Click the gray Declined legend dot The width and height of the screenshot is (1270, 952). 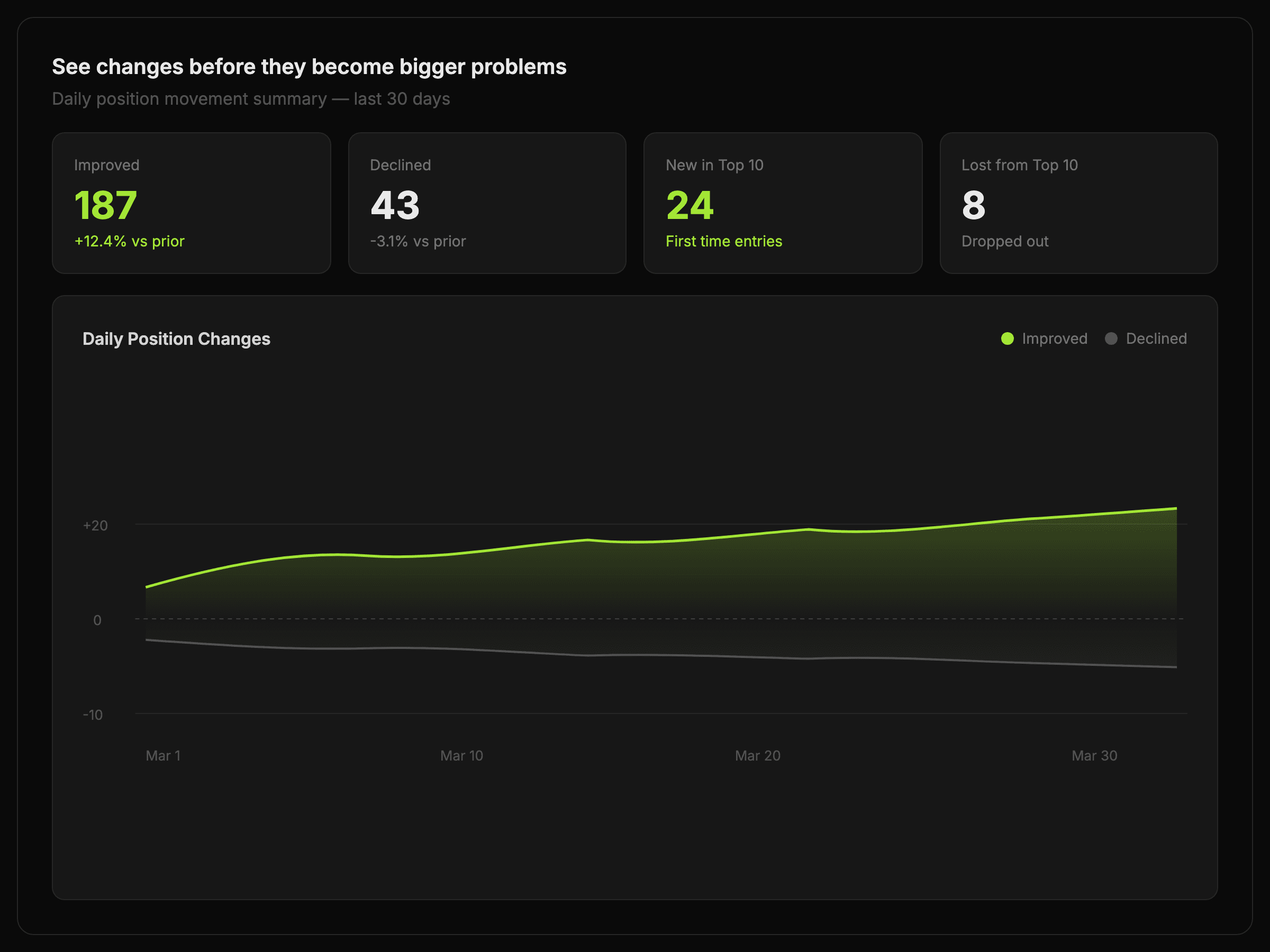point(1111,338)
